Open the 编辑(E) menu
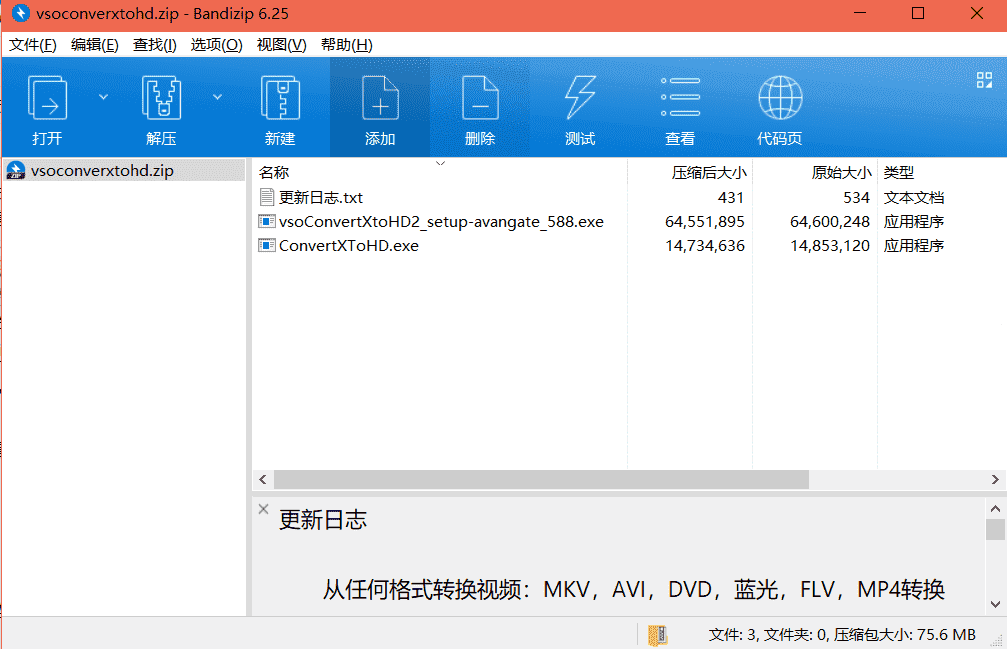Screen dimensions: 1007x649 point(94,45)
